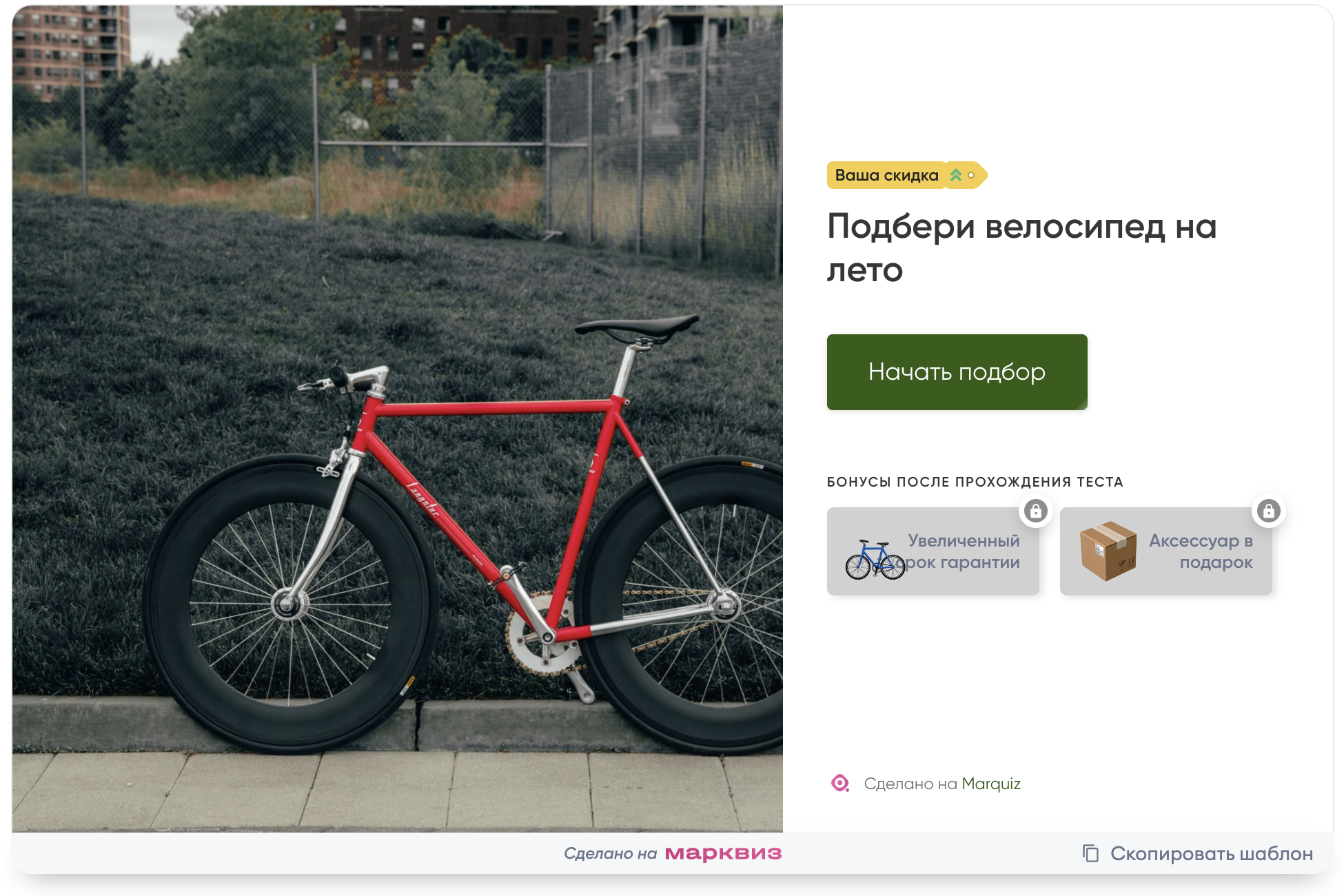1344x896 pixels.
Task: Open the Marquiz link in footer text
Action: click(x=991, y=784)
